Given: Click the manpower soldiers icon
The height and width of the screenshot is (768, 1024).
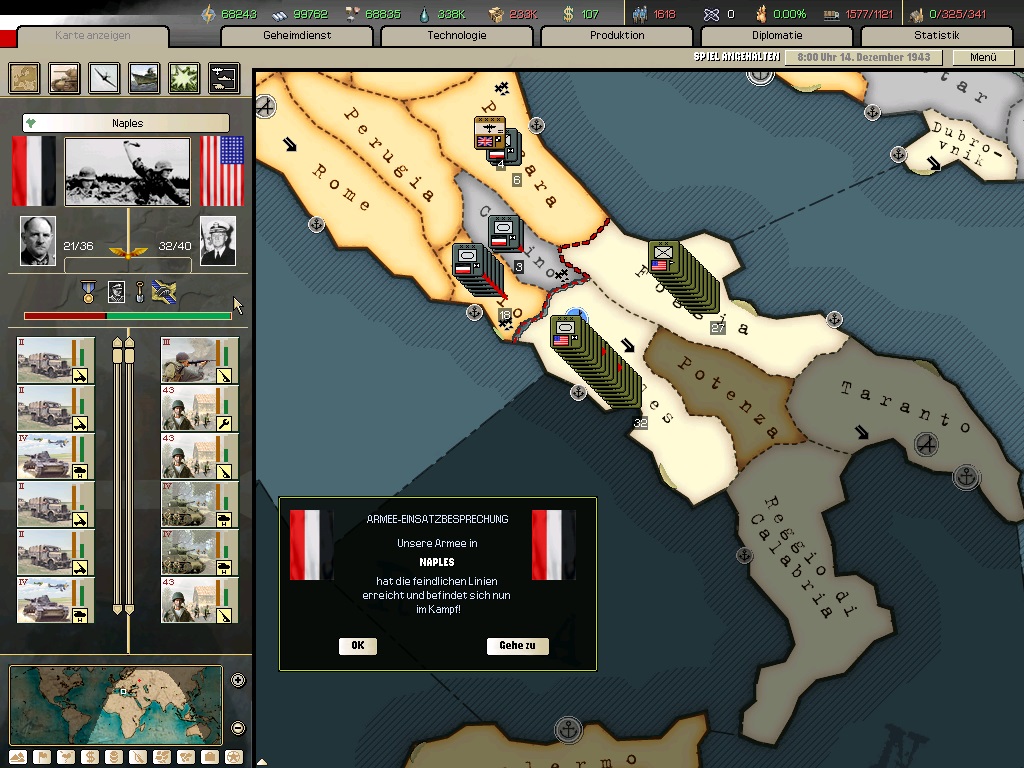Looking at the screenshot, I should [x=640, y=14].
